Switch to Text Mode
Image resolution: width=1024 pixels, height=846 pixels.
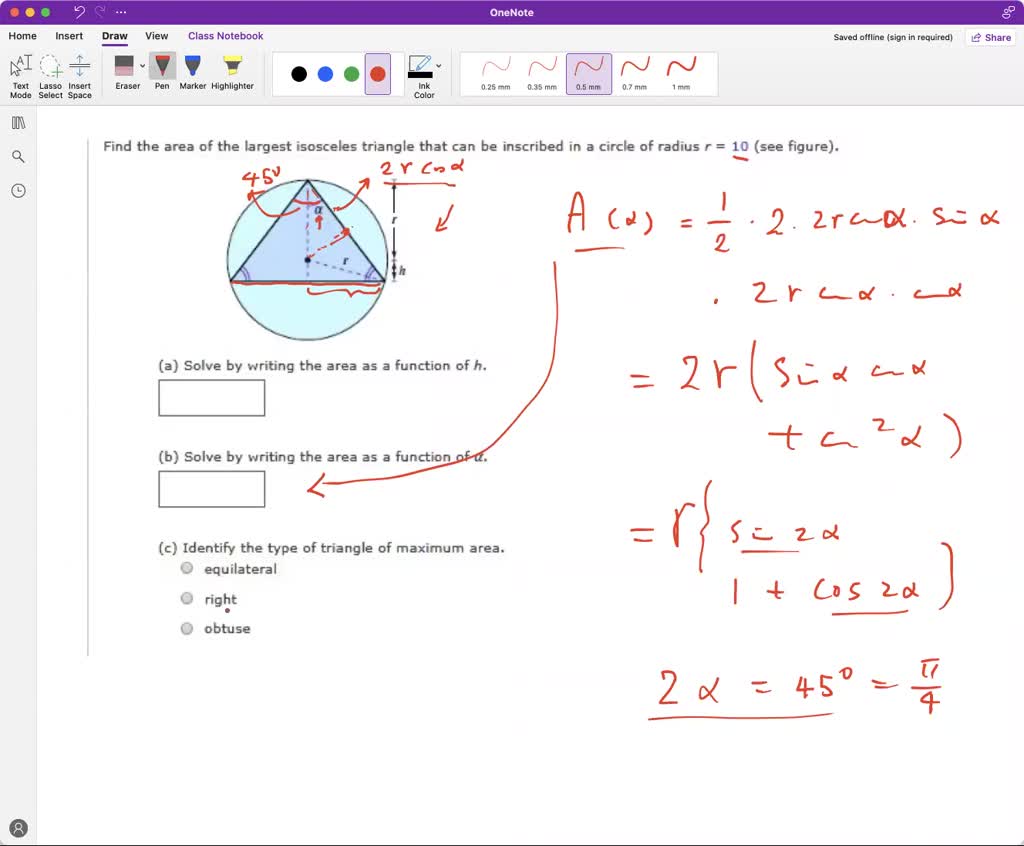click(x=20, y=72)
